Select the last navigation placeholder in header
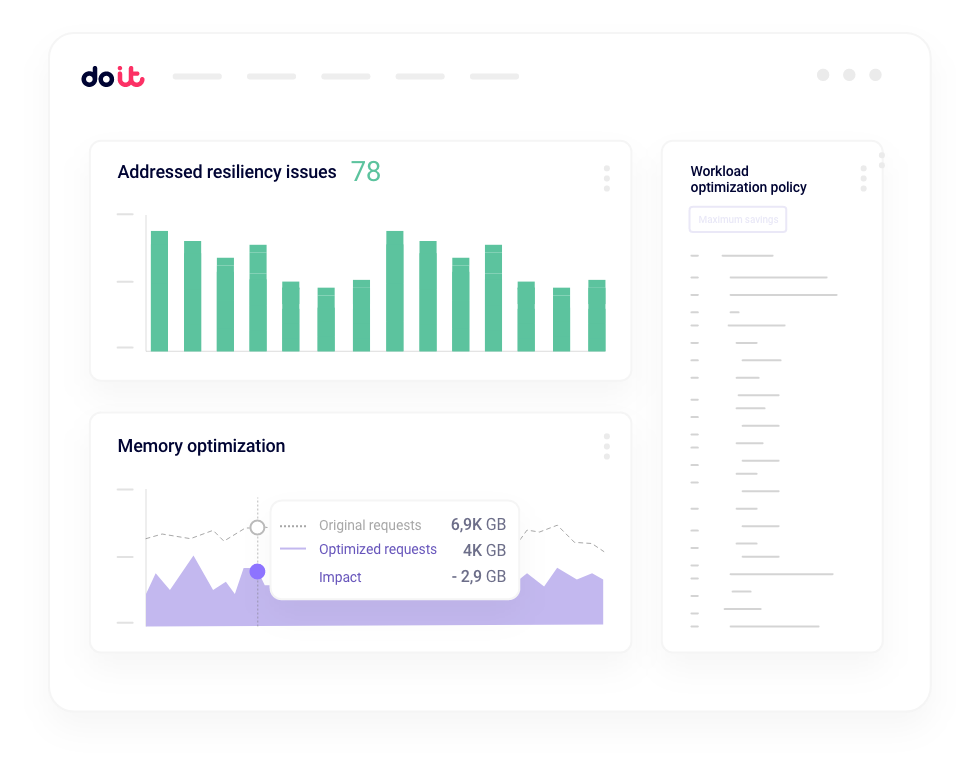The height and width of the screenshot is (777, 980). 494,76
